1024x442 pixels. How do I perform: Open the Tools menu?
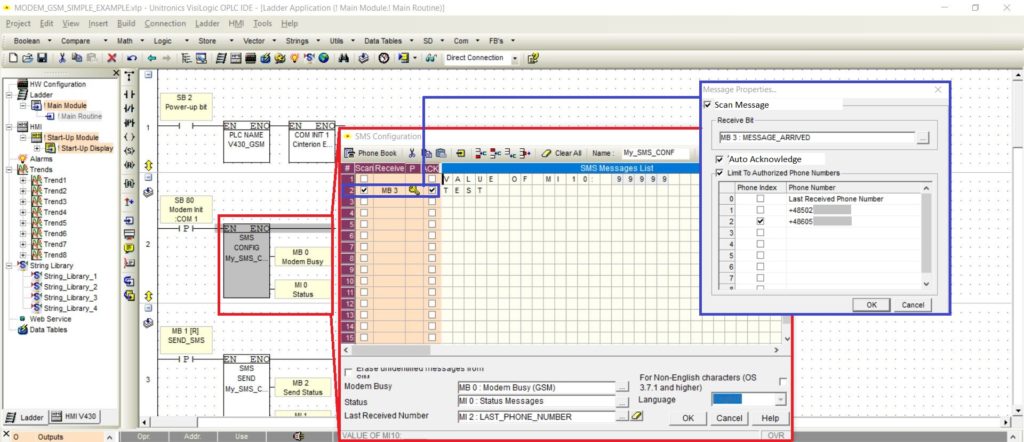[263, 24]
